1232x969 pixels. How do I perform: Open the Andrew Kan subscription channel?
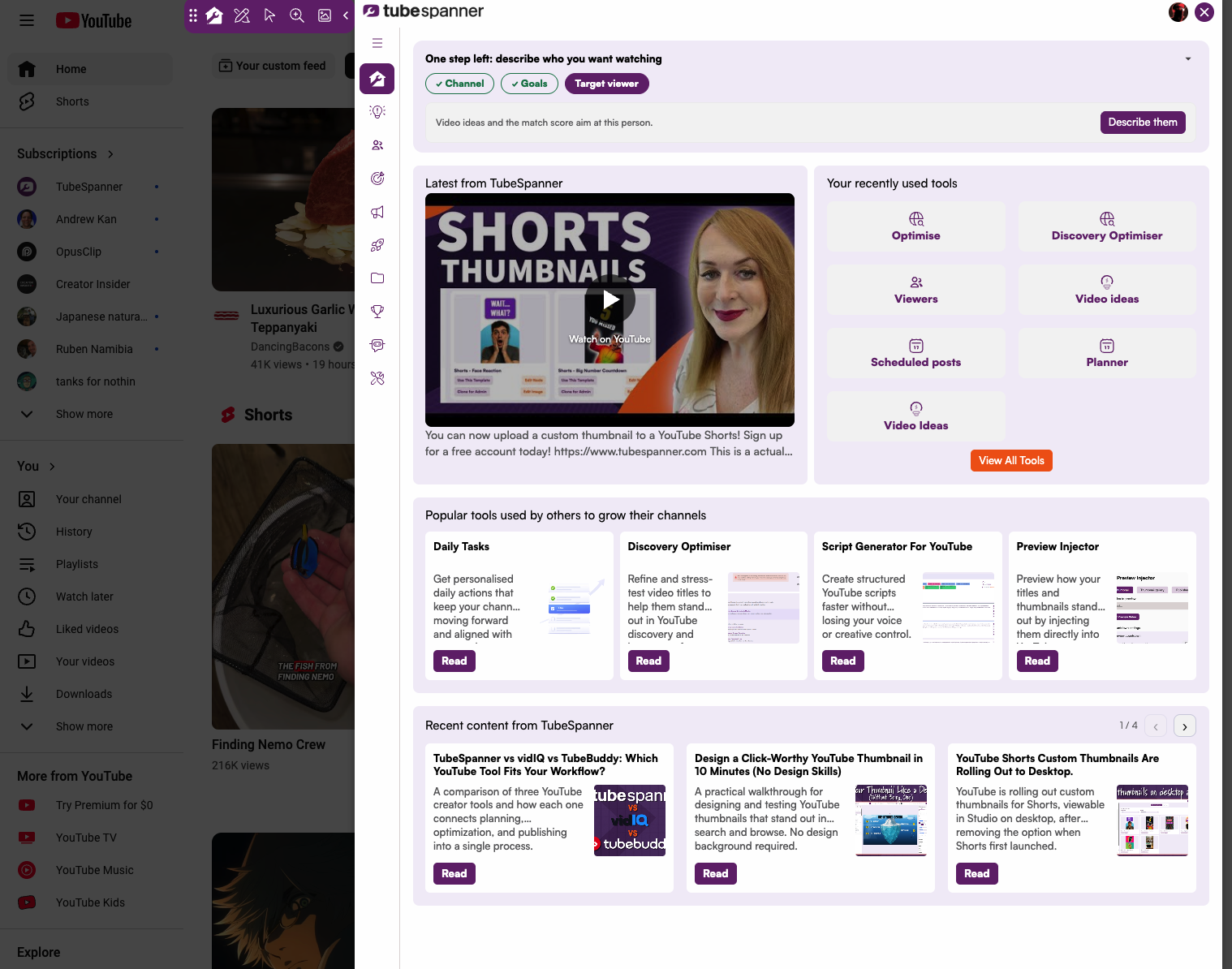click(91, 219)
